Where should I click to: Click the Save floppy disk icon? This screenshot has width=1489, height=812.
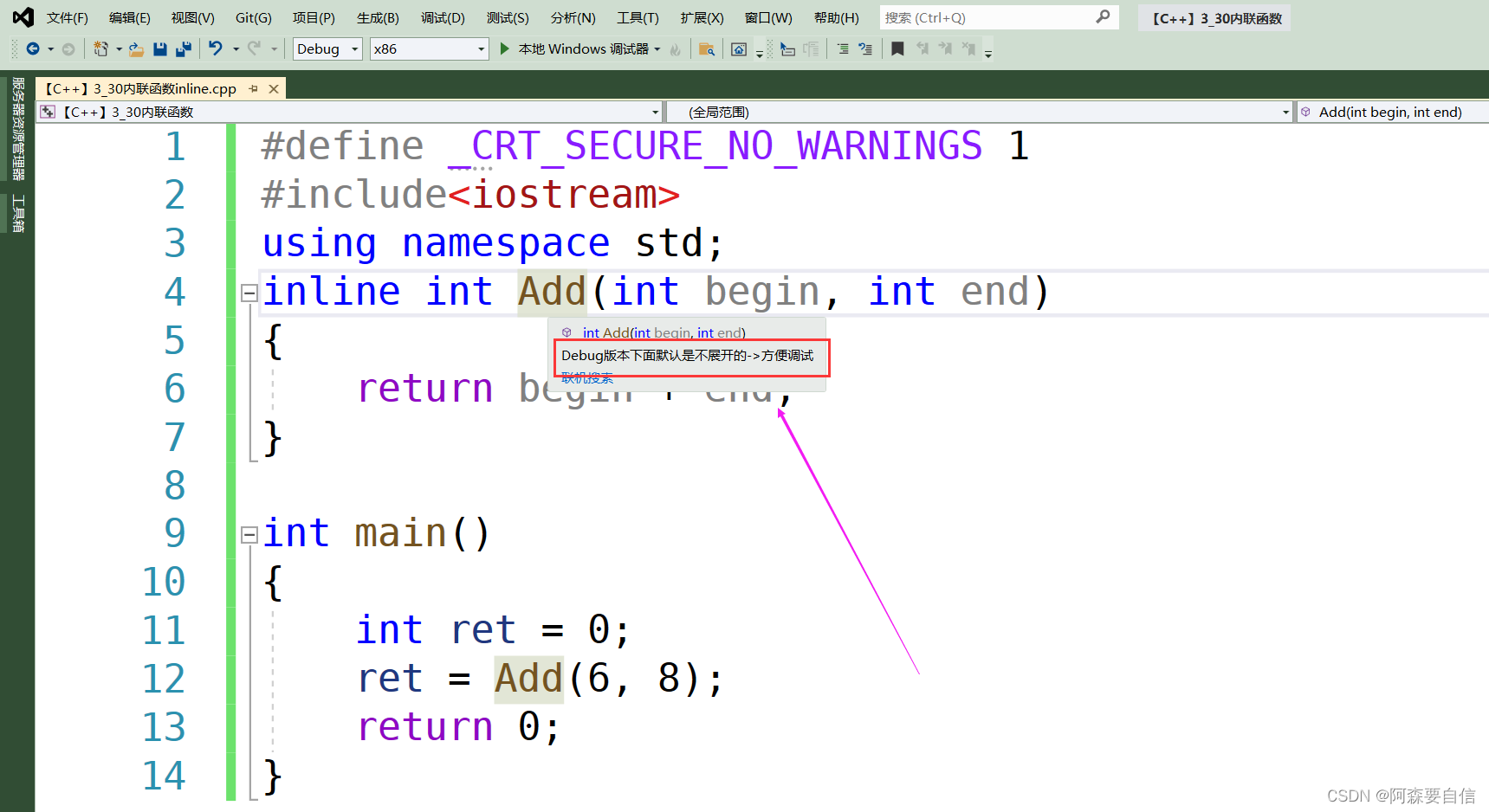159,49
